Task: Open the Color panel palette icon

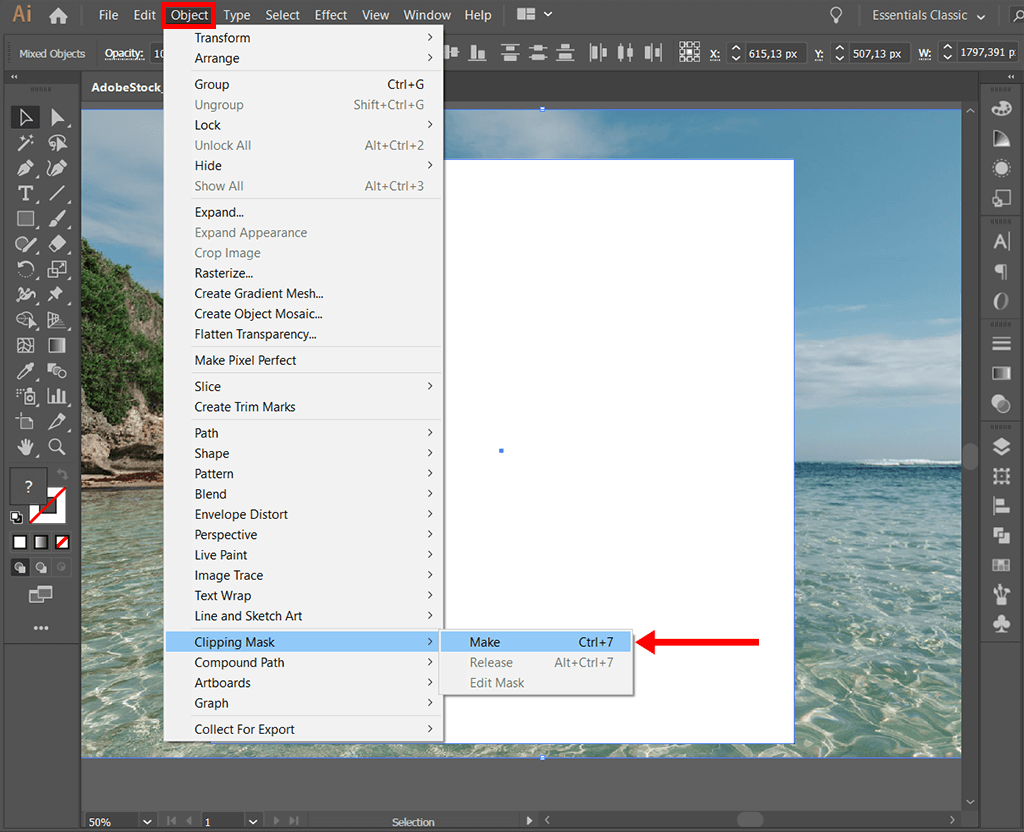Action: pos(1001,108)
